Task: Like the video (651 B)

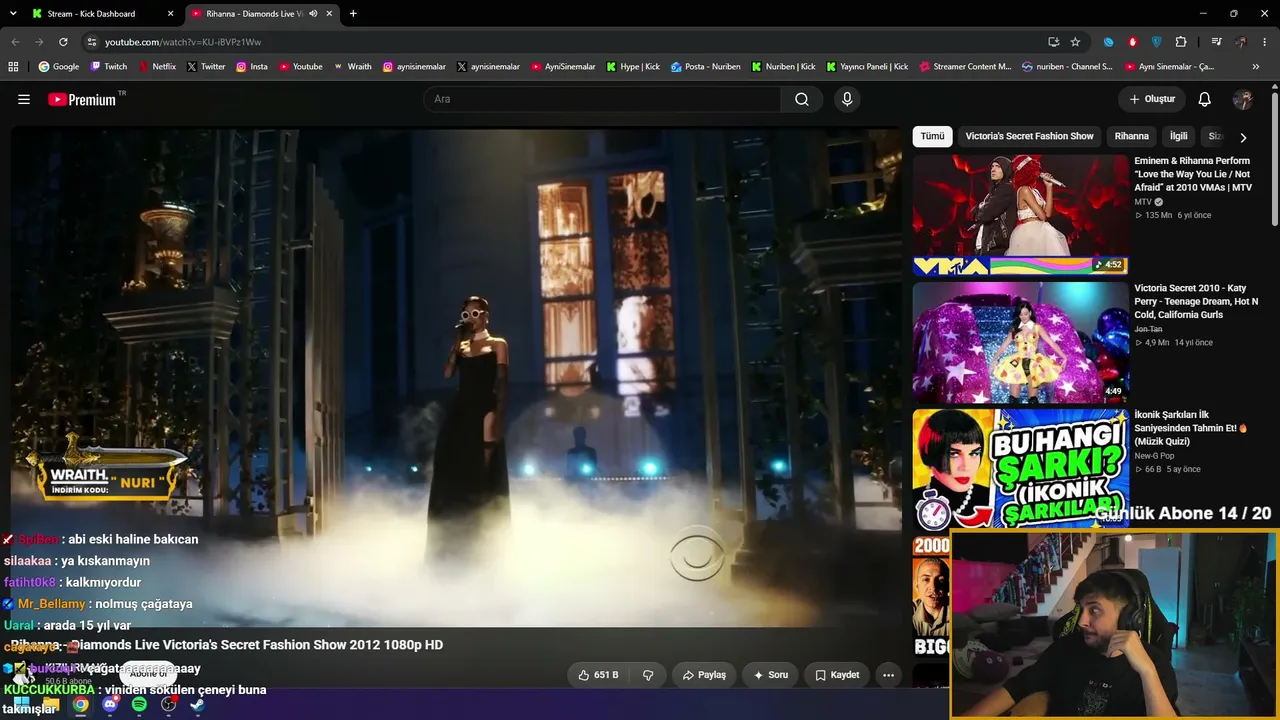Action: click(x=599, y=675)
